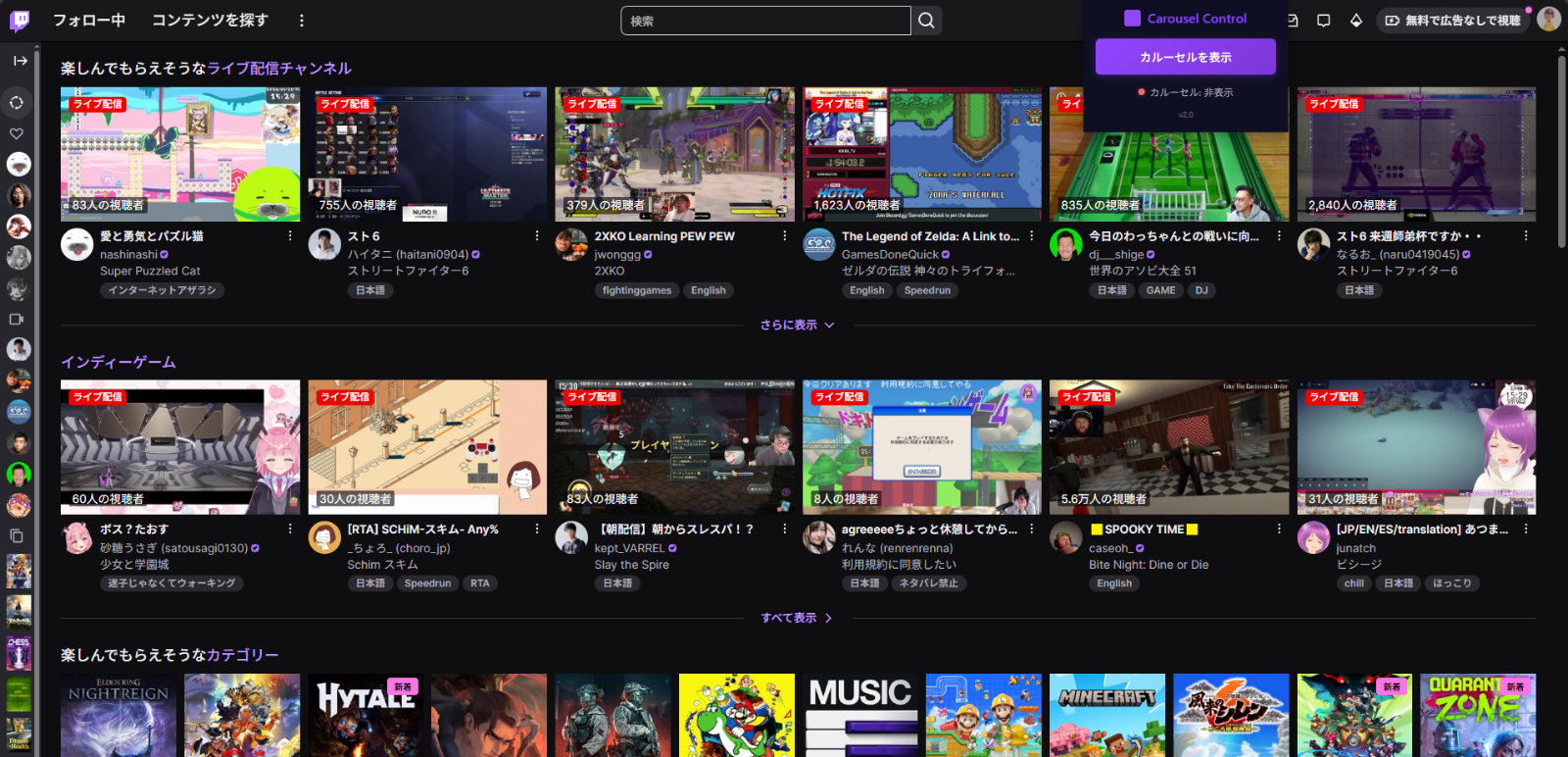The width and height of the screenshot is (1568, 757).
Task: Select the DJ tag on dj___shige's stream
Action: point(1201,290)
